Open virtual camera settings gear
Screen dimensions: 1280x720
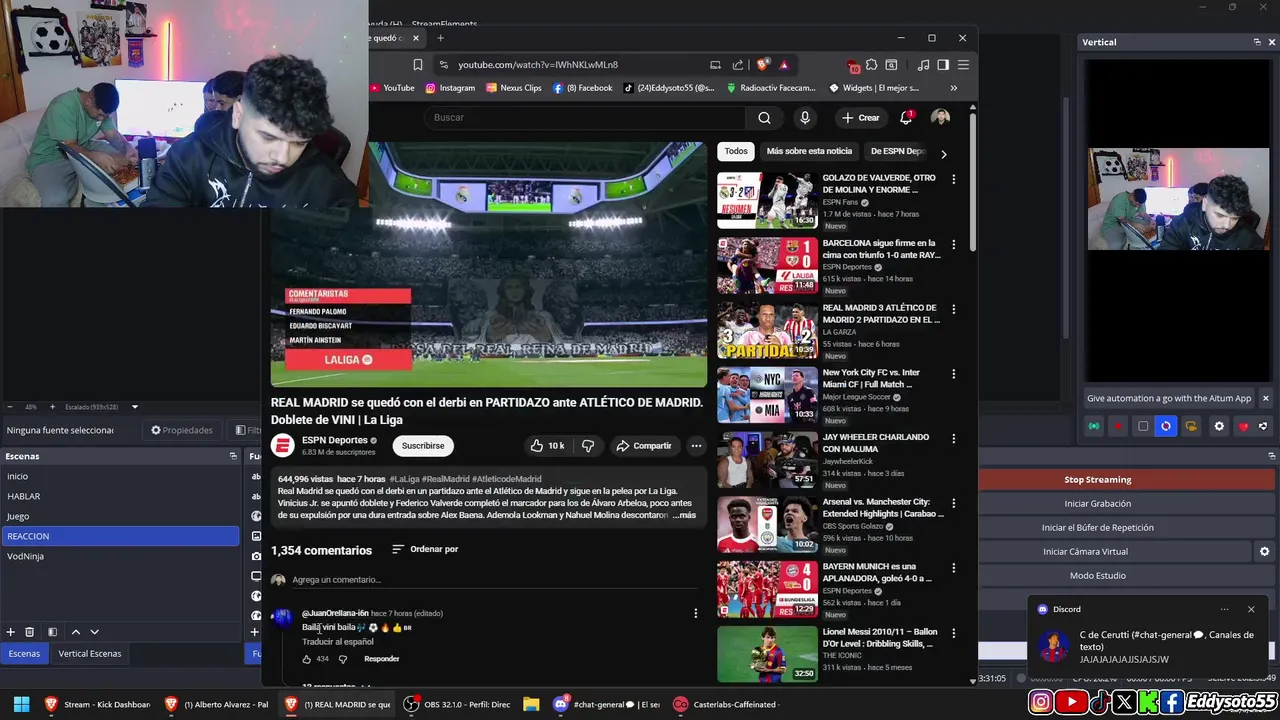[1264, 552]
